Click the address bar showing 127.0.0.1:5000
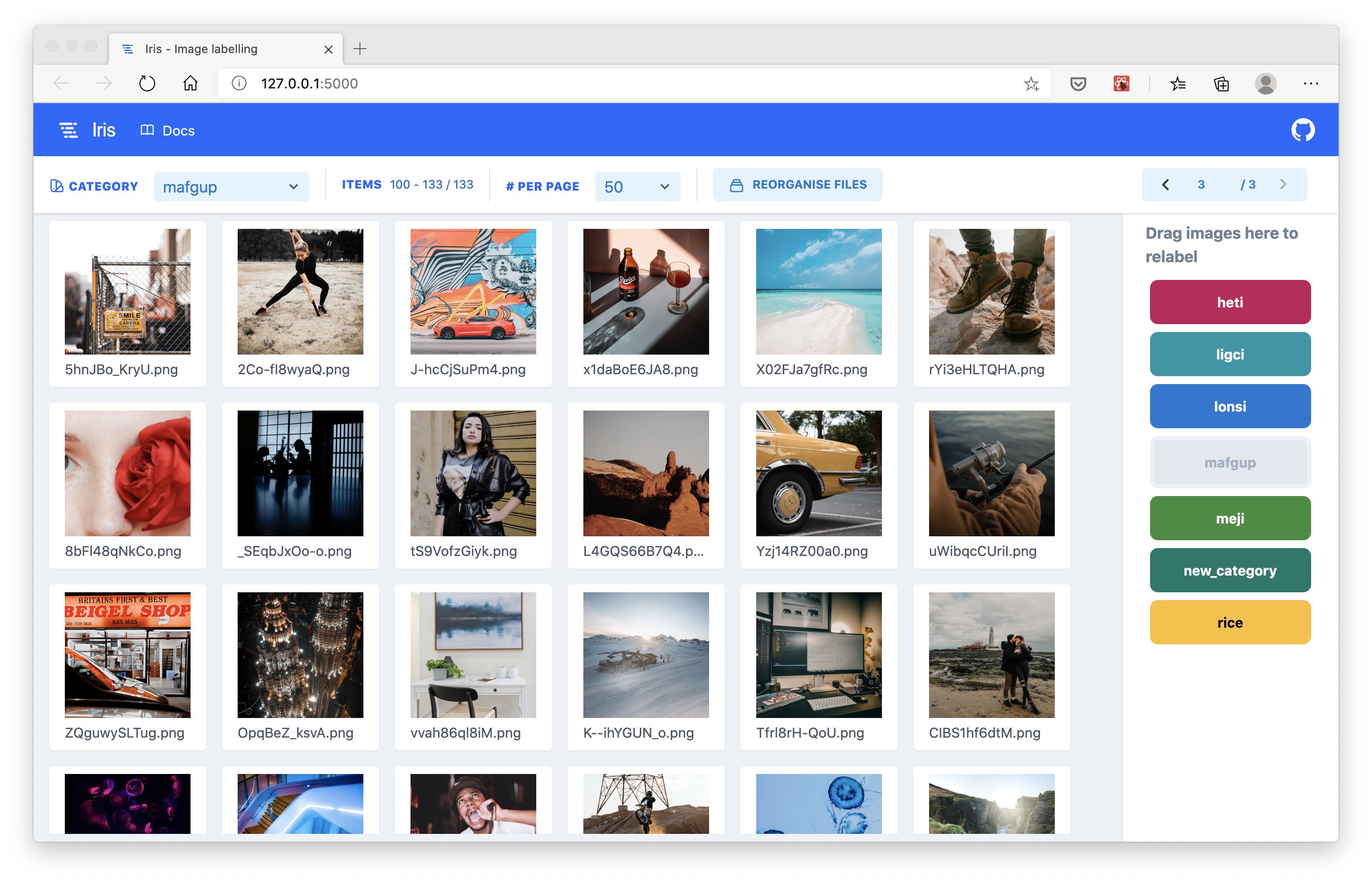The image size is (1372, 883). [633, 83]
